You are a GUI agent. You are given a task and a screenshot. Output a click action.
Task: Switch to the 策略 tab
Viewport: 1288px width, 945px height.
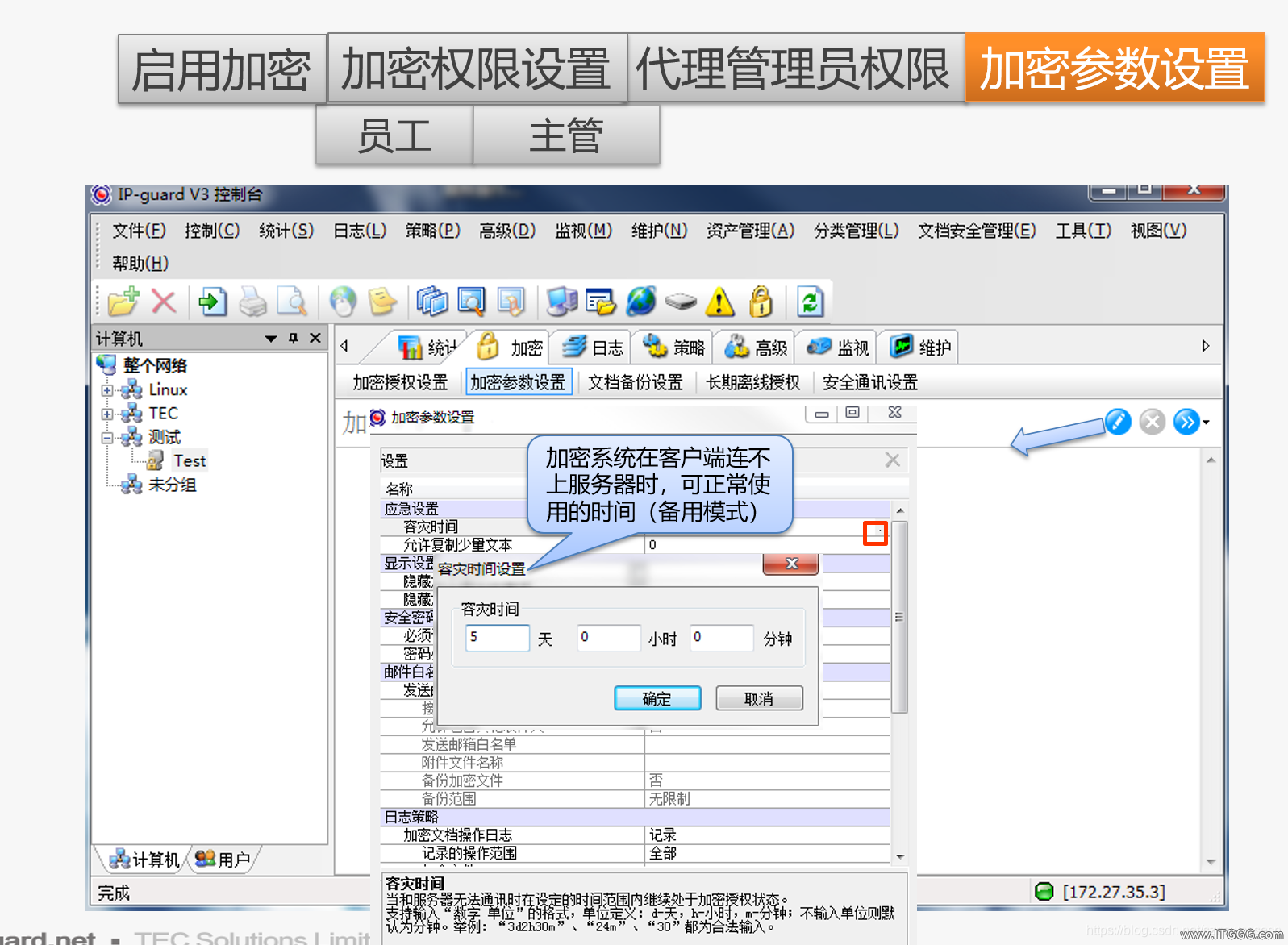(x=673, y=348)
